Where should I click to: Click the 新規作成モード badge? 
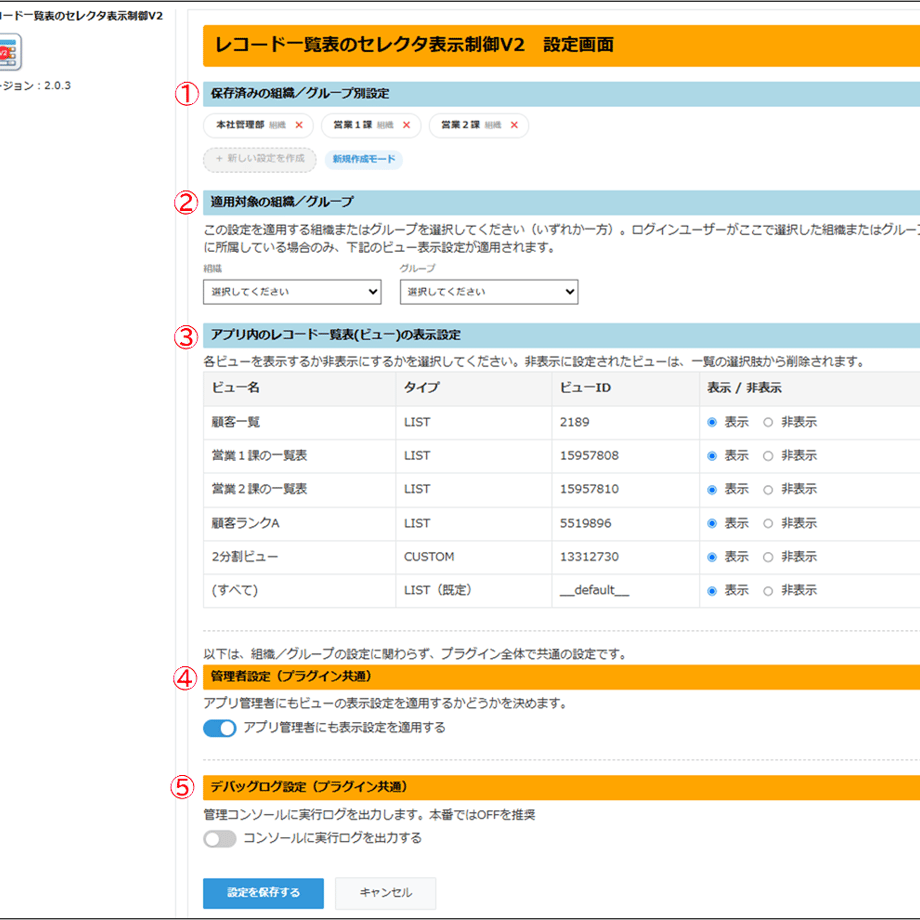coord(364,159)
